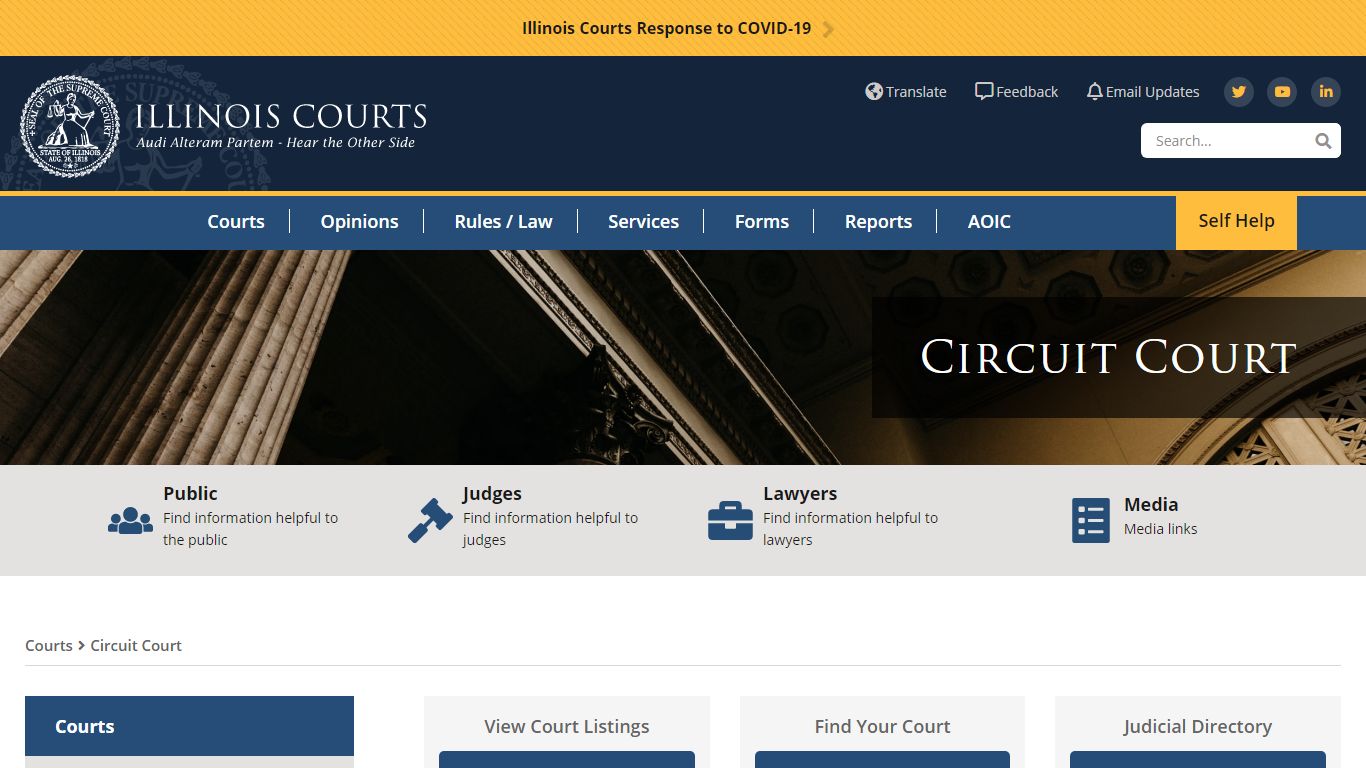Click the Judges gavel icon

click(430, 520)
